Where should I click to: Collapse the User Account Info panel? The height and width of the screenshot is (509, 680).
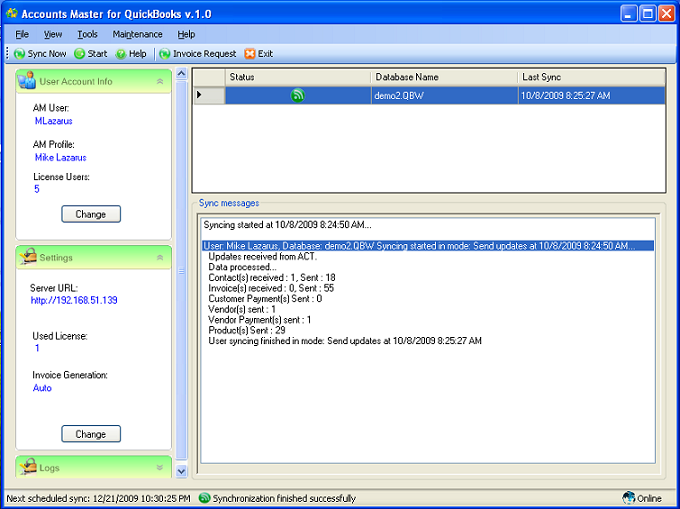click(x=158, y=81)
